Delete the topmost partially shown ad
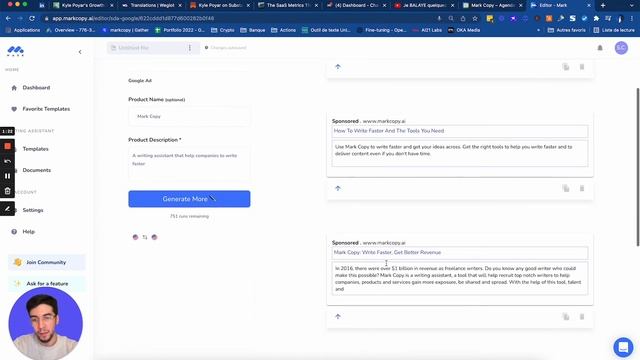 582,67
